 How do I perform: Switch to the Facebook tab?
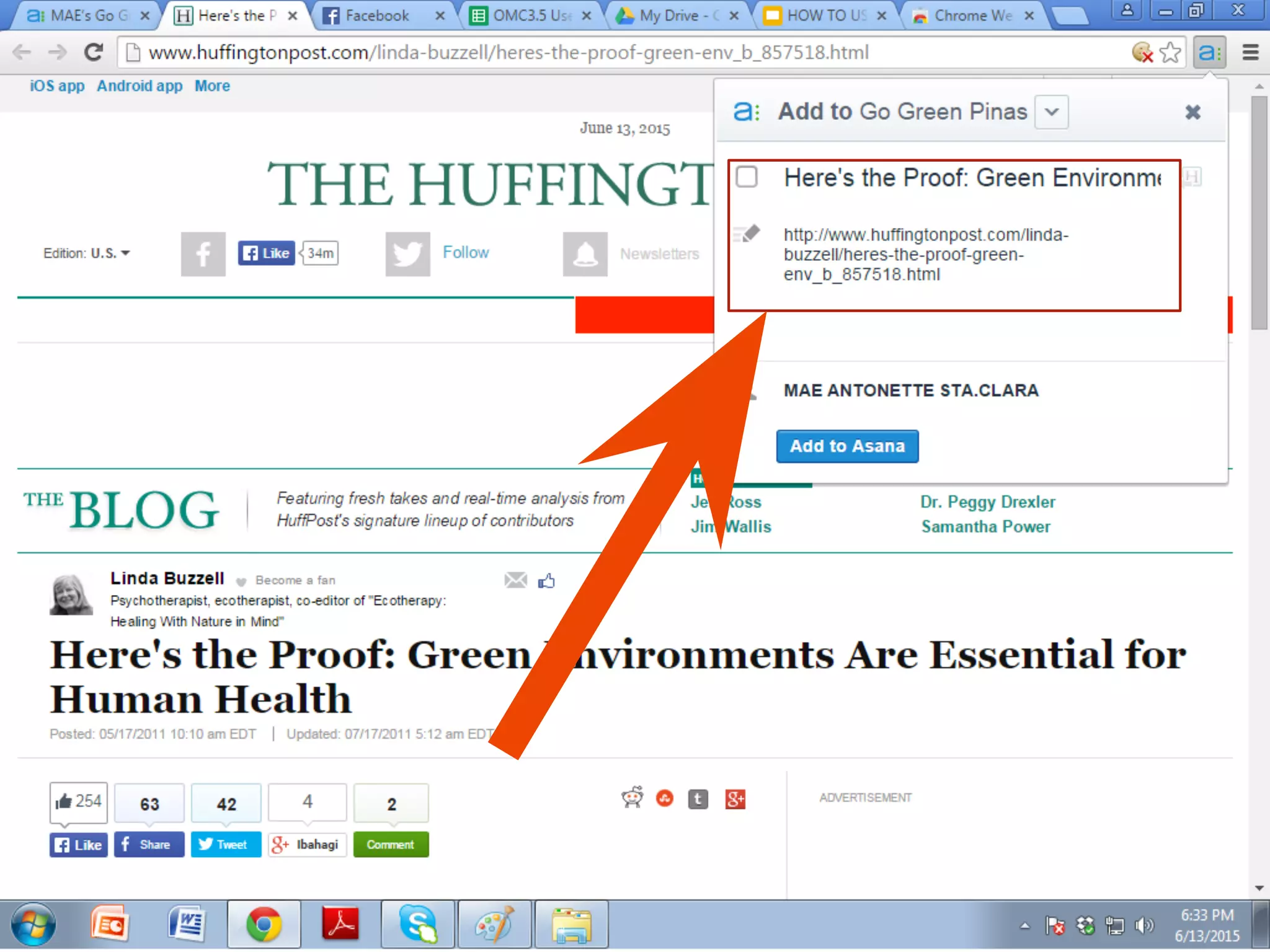click(376, 15)
